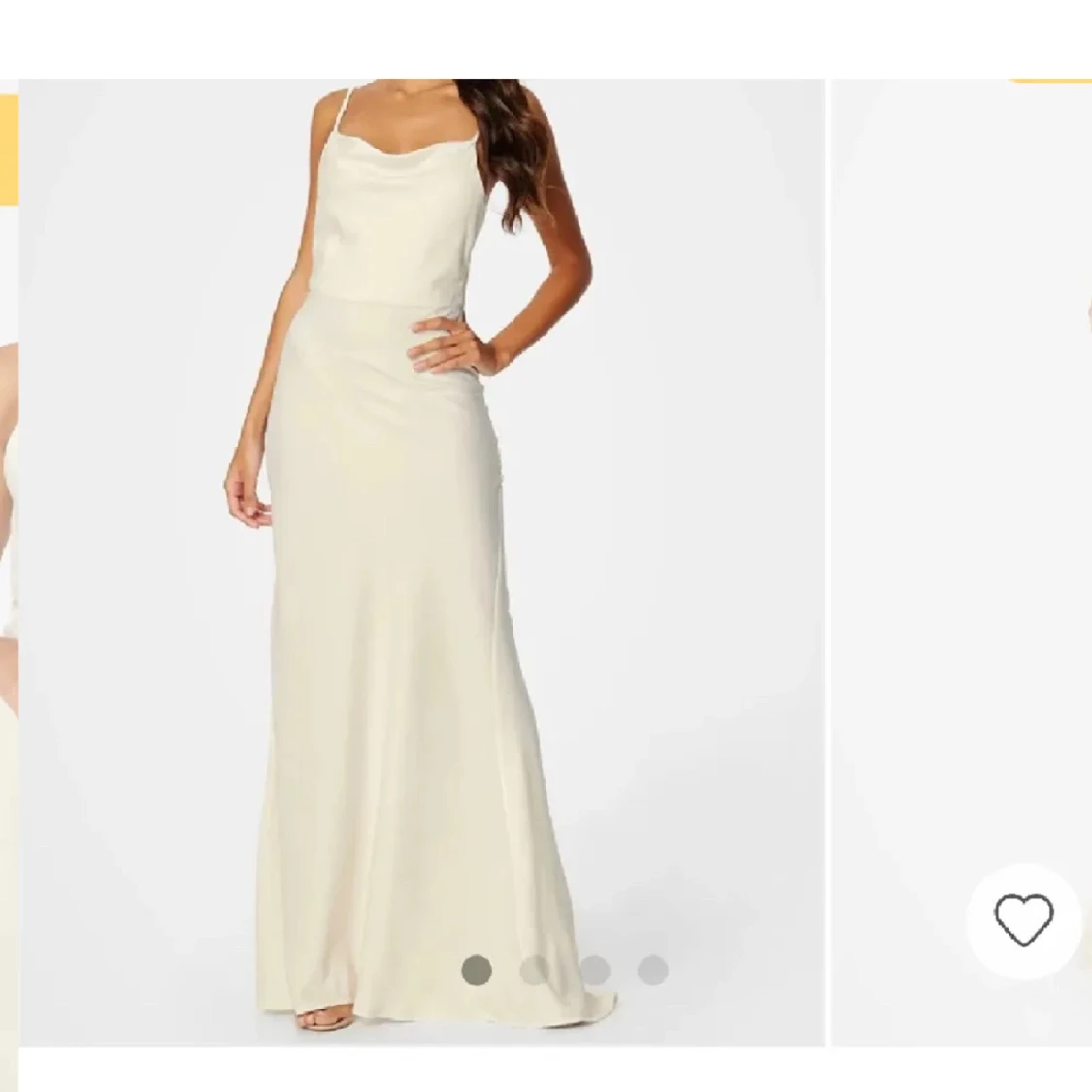1092x1092 pixels.
Task: Click the white circle behind the heart
Action: coord(1023,921)
